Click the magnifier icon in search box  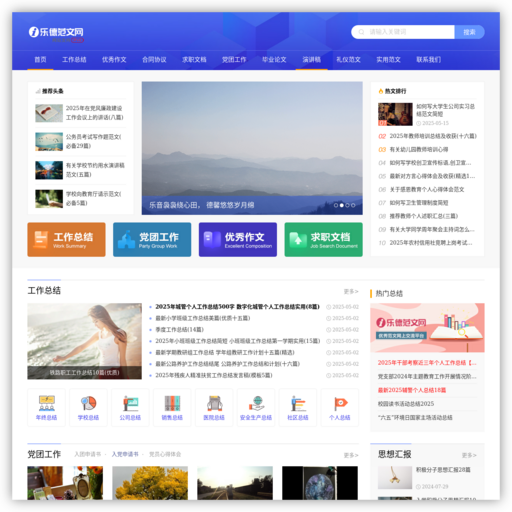click(x=361, y=32)
